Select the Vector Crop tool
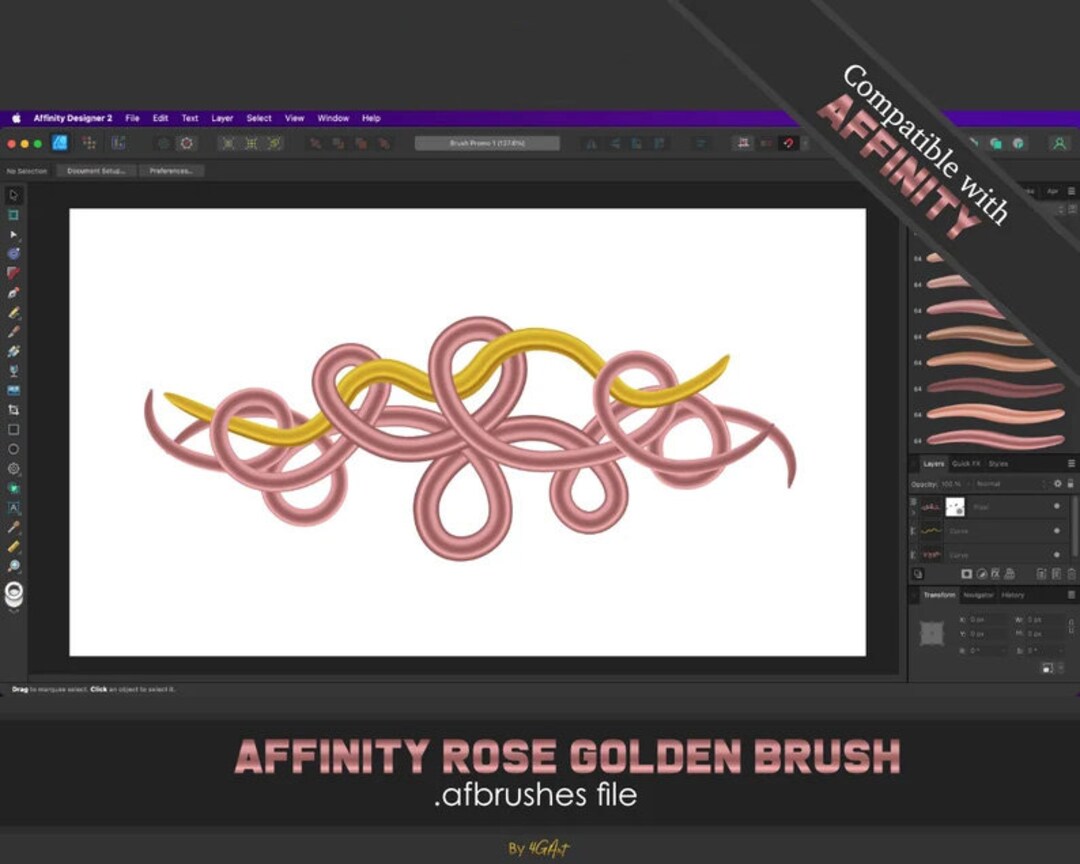The height and width of the screenshot is (864, 1080). (x=13, y=410)
